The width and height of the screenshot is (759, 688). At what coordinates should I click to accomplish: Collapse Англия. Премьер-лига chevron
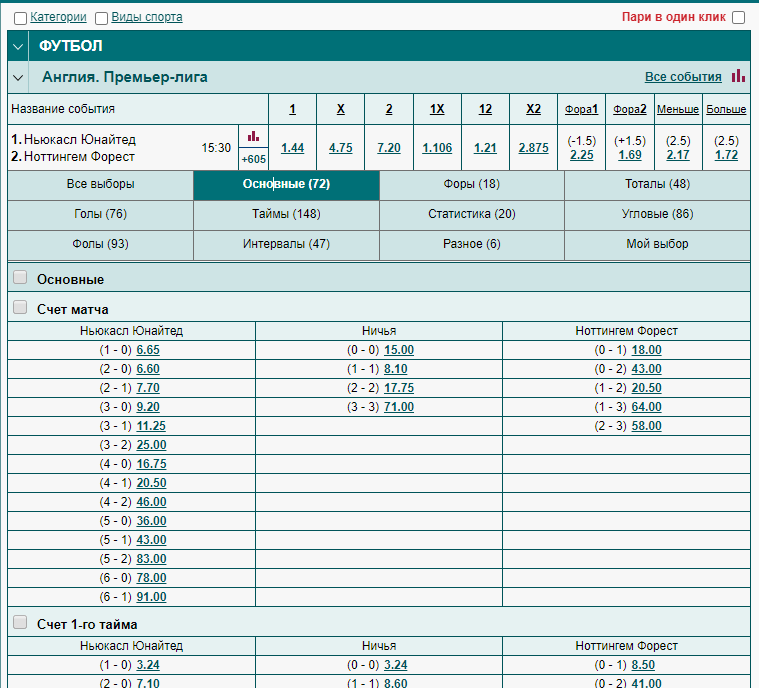(x=18, y=77)
